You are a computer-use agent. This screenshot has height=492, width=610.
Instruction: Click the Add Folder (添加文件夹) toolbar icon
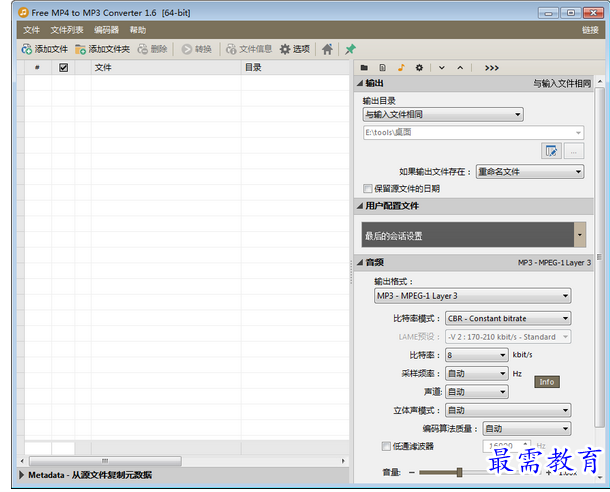click(102, 49)
